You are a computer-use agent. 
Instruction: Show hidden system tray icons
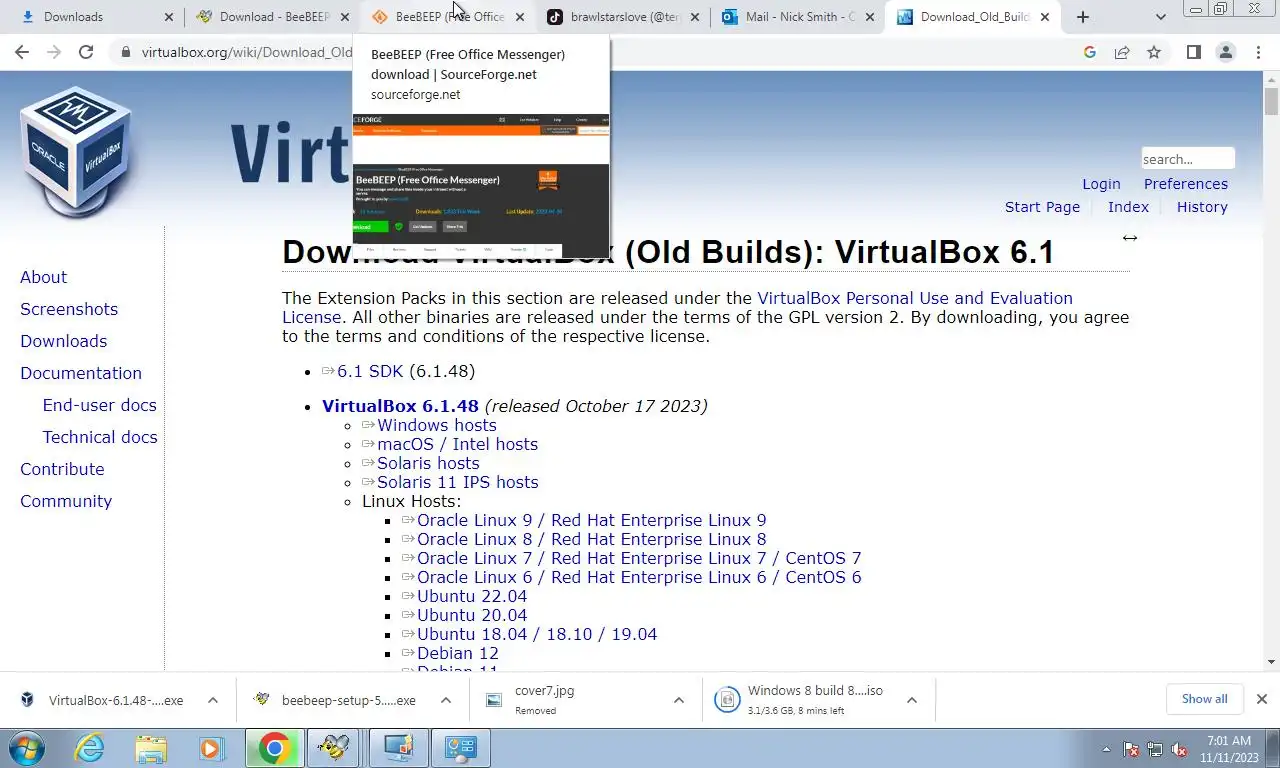pyautogui.click(x=1106, y=749)
